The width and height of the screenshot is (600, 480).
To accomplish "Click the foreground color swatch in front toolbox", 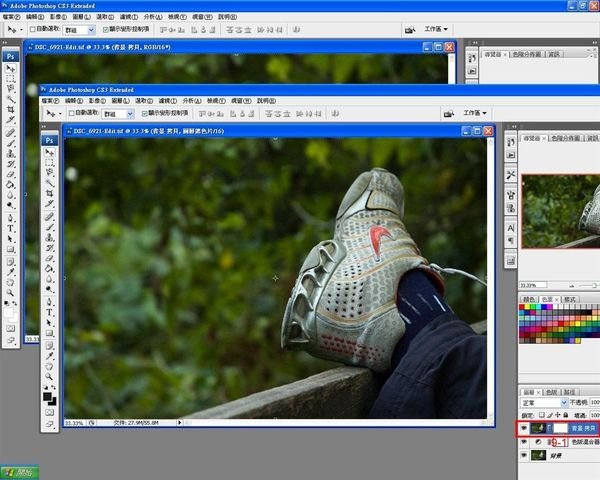I will click(x=47, y=397).
